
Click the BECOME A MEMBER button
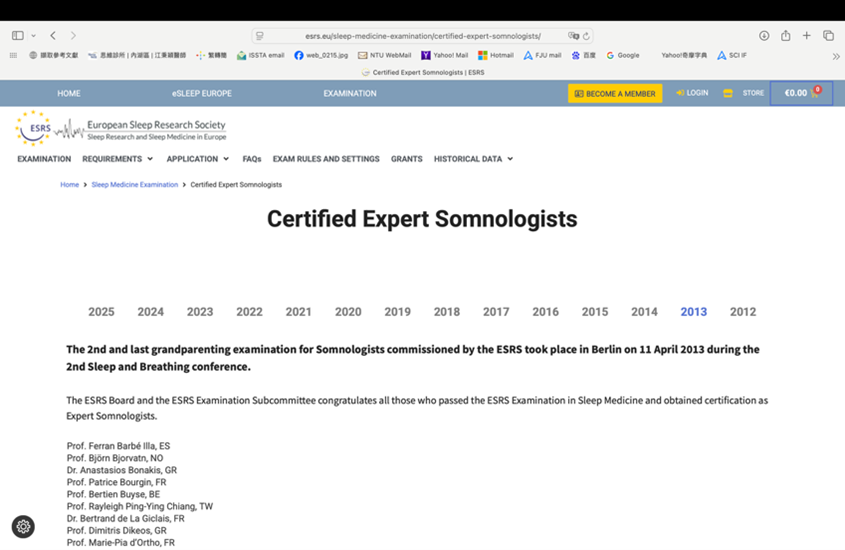tap(615, 93)
